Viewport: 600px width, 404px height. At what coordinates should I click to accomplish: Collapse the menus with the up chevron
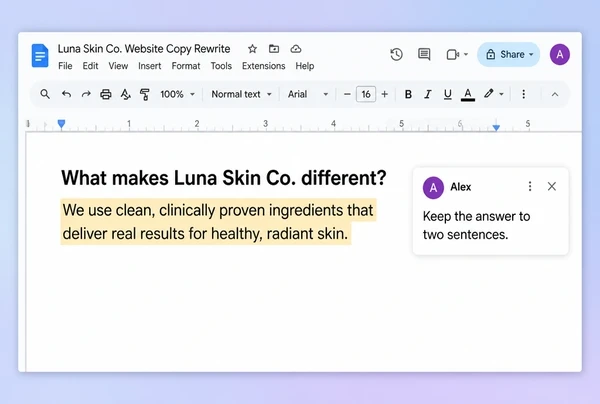tap(555, 94)
